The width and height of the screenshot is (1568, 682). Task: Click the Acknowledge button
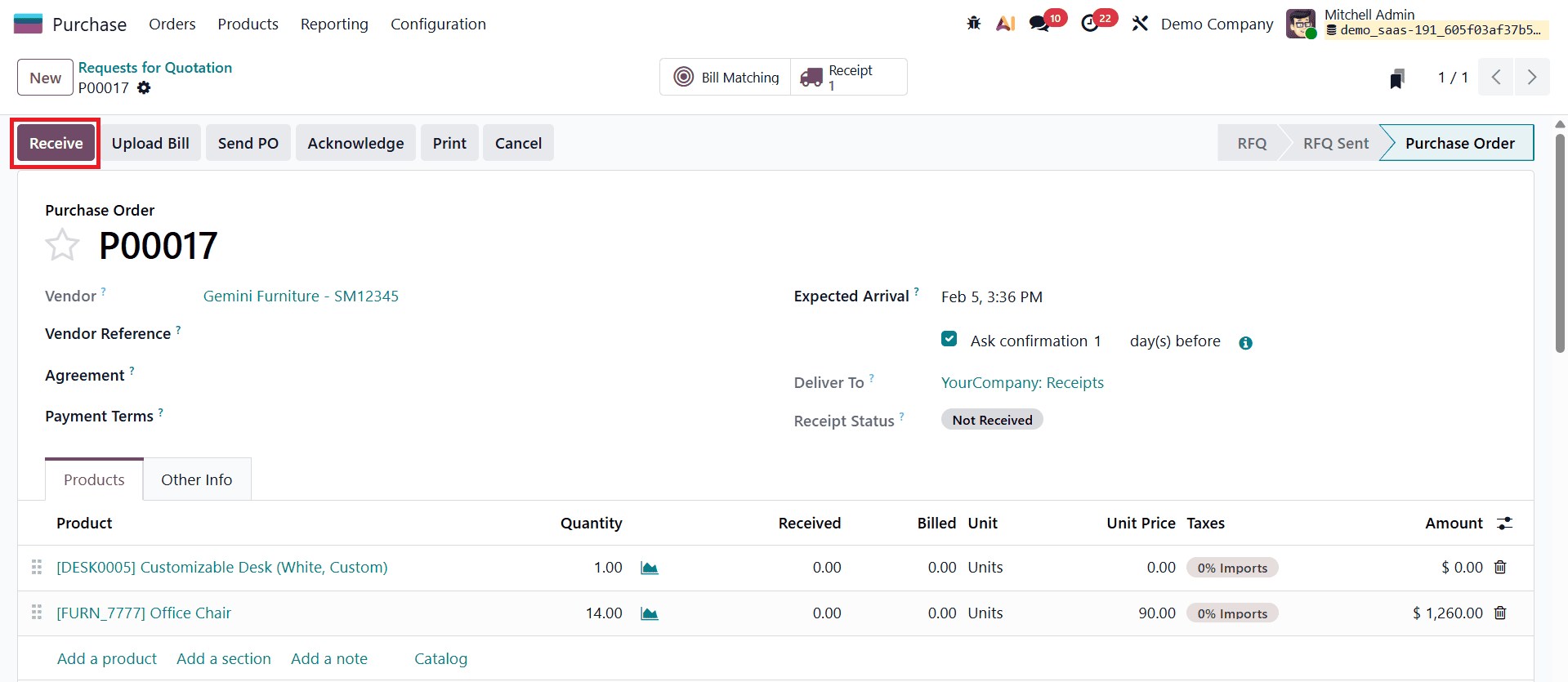click(x=355, y=143)
